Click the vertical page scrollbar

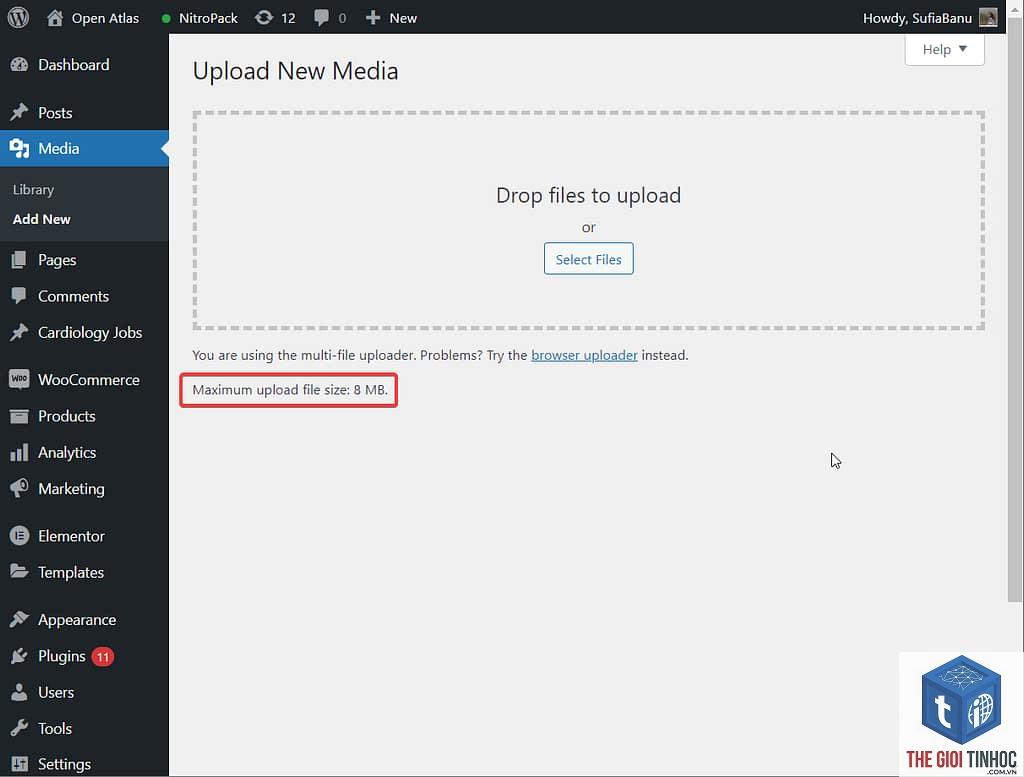coord(1015,309)
